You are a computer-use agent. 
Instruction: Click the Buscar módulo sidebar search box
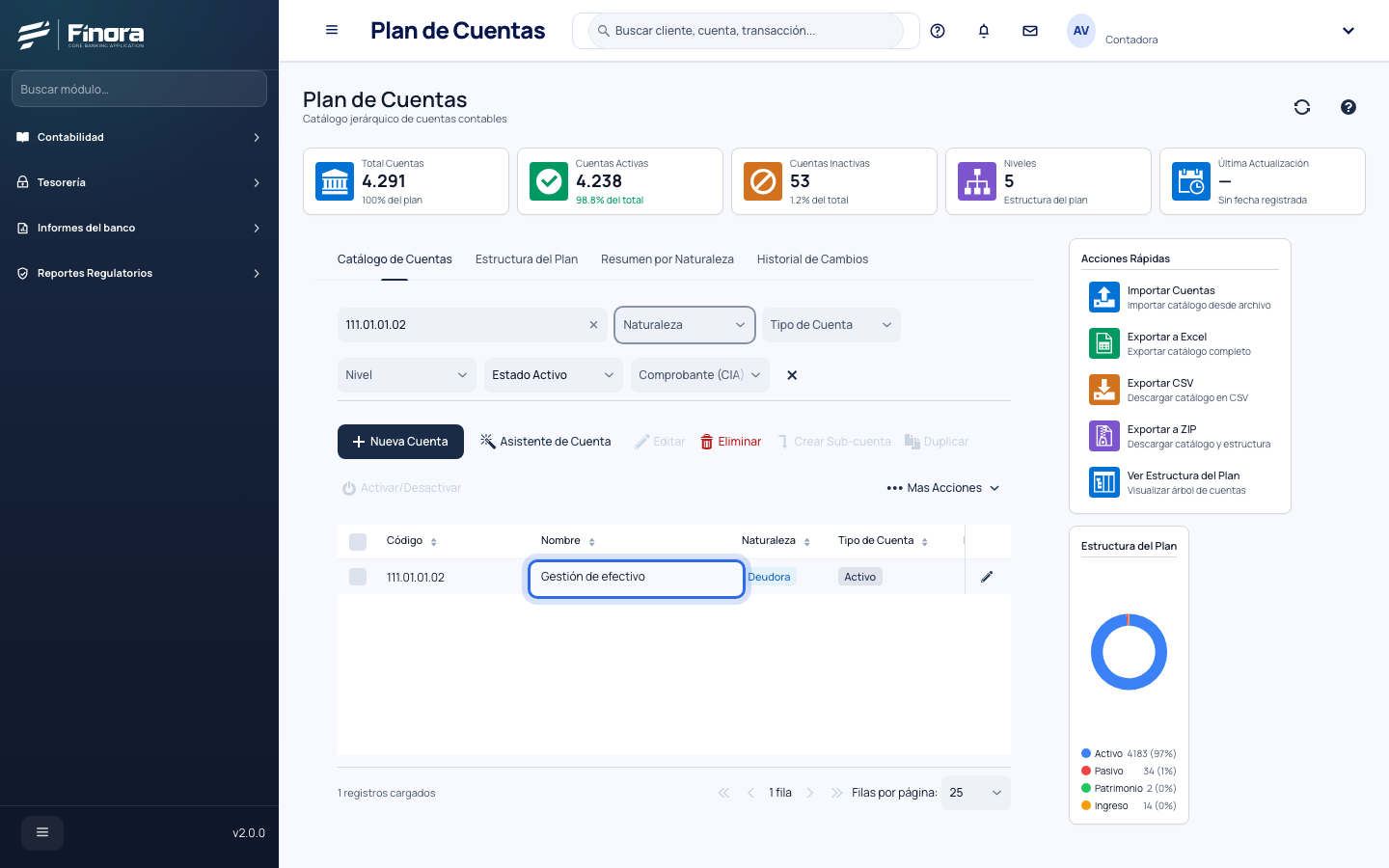[x=139, y=89]
